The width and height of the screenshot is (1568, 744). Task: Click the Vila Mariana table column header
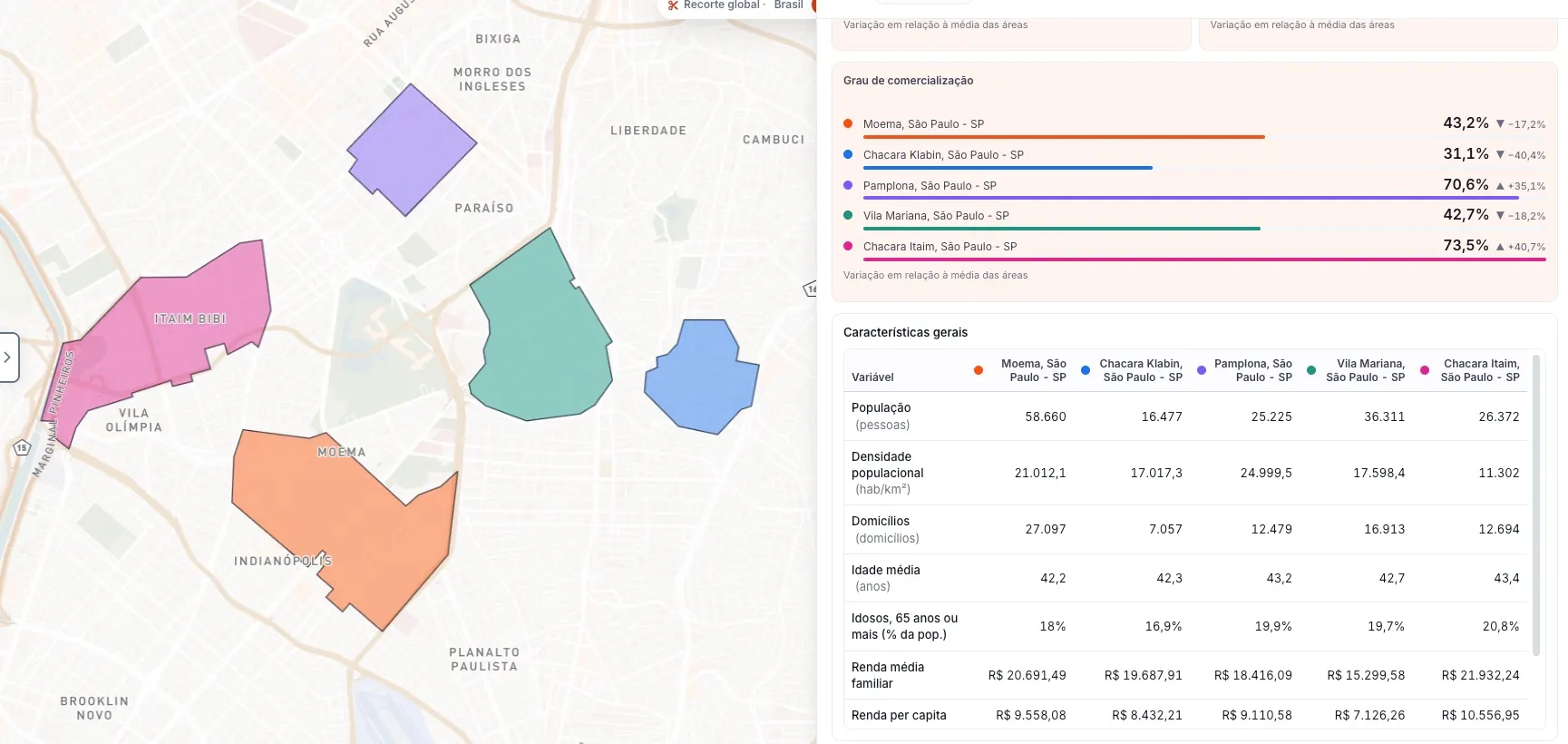pyautogui.click(x=1365, y=370)
